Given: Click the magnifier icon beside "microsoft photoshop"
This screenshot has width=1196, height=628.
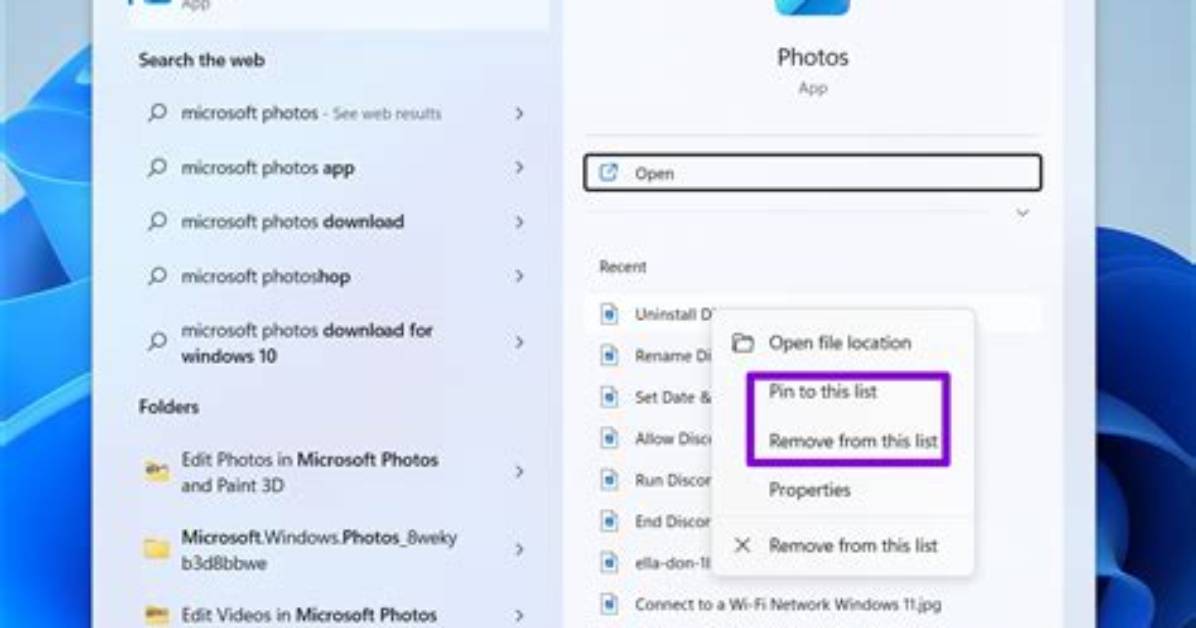Looking at the screenshot, I should pyautogui.click(x=157, y=275).
